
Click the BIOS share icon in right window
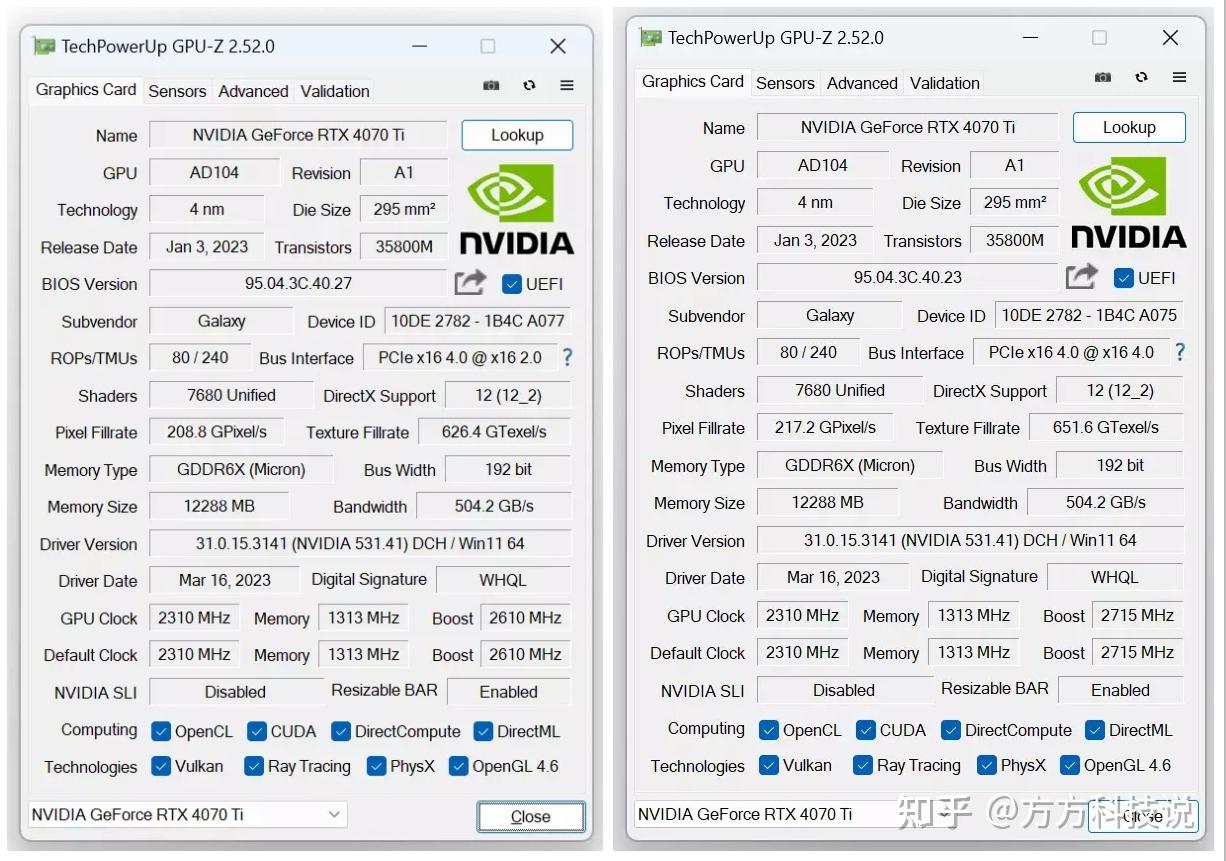[1081, 277]
